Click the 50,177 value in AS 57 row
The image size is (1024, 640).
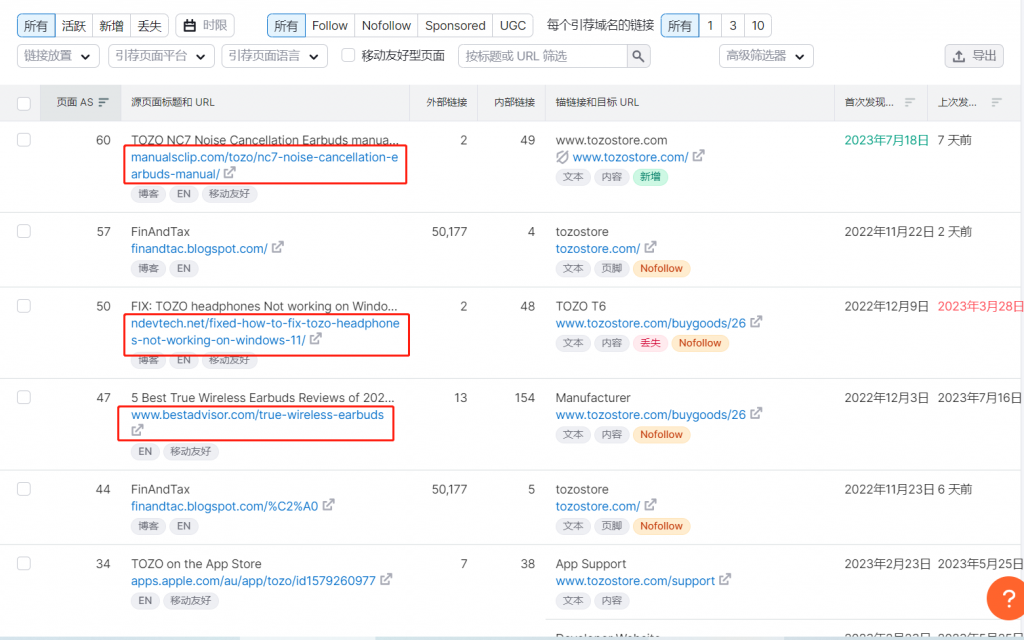pos(449,231)
